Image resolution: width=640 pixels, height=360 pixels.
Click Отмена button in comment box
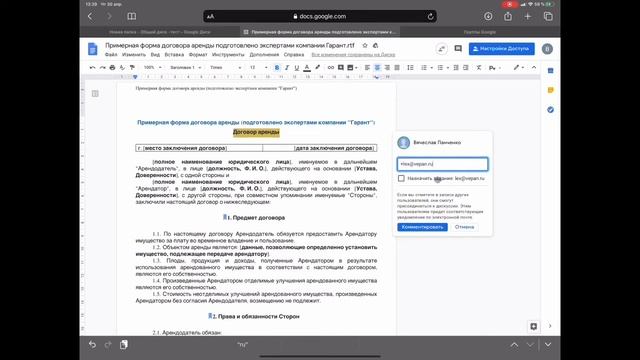coord(464,227)
